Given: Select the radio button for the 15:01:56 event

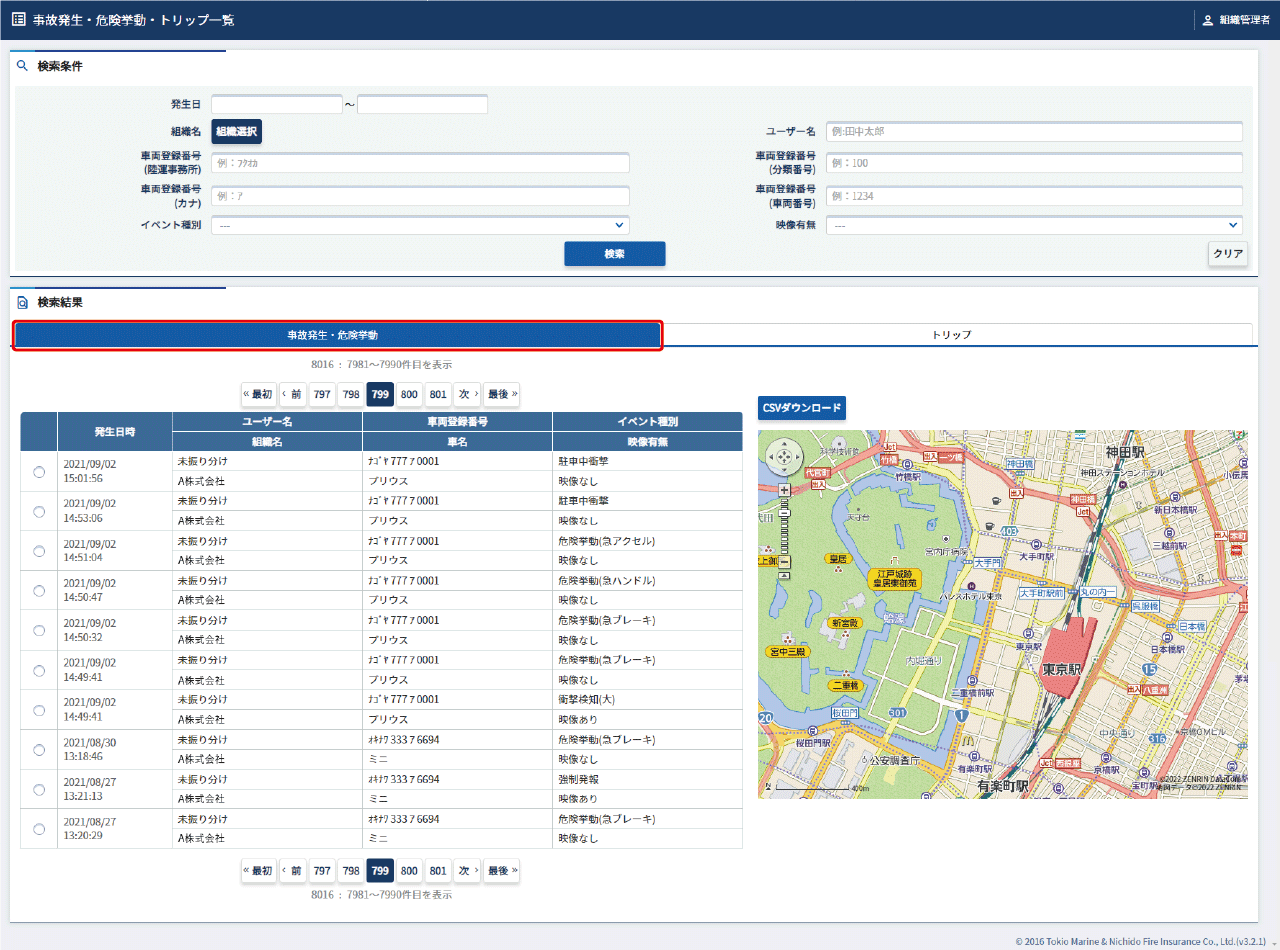Looking at the screenshot, I should pyautogui.click(x=39, y=472).
